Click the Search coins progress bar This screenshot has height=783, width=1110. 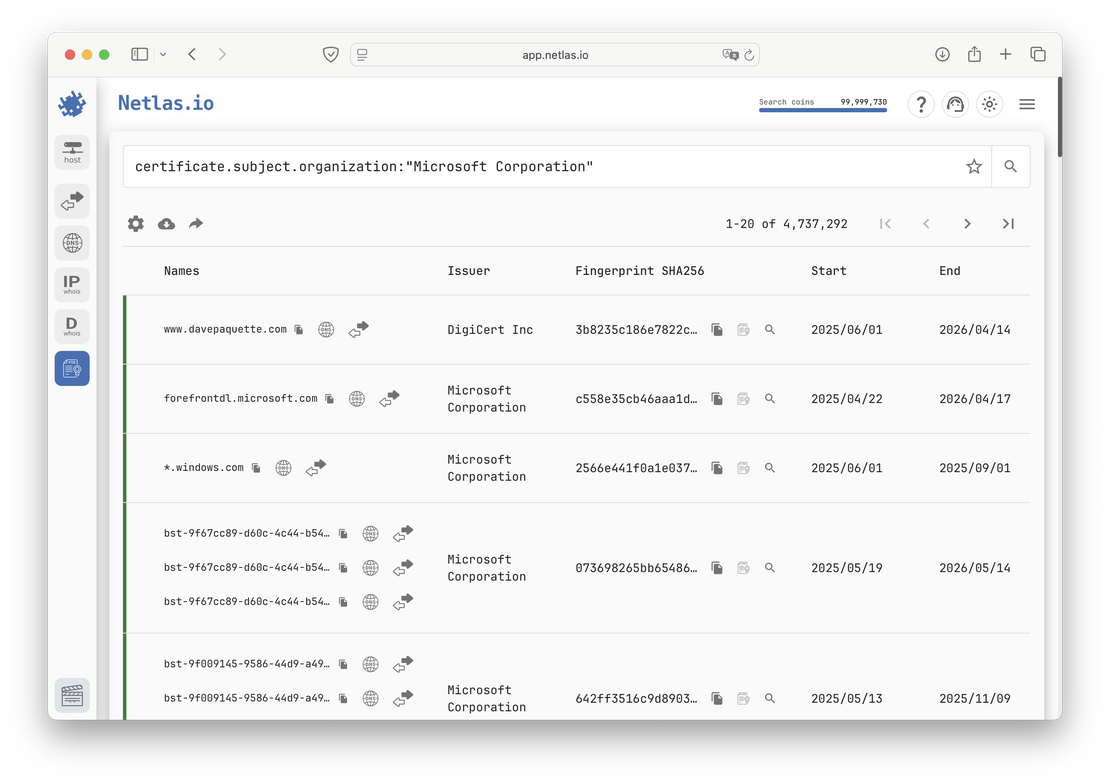[822, 109]
